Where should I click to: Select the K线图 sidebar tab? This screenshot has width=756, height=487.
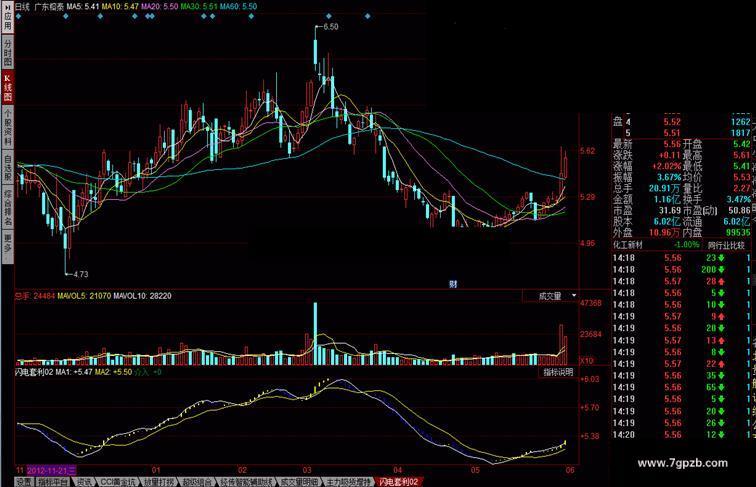pos(7,87)
